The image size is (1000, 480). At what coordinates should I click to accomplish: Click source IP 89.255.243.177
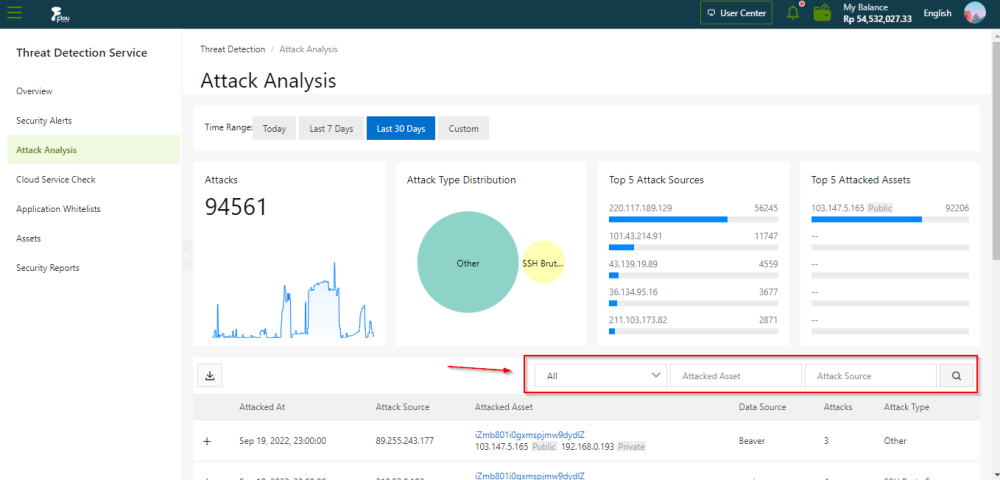point(405,440)
